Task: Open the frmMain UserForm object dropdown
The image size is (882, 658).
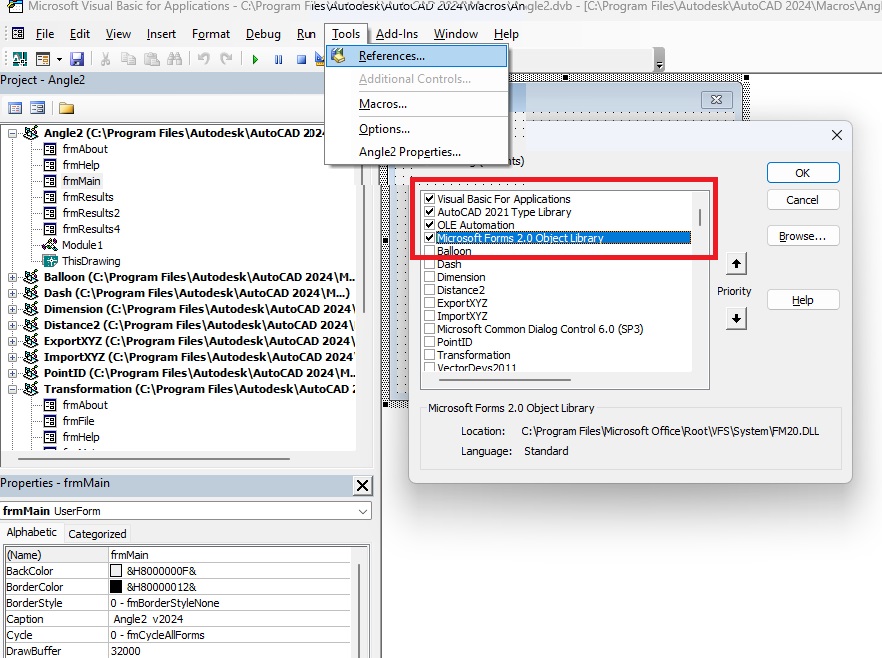Action: click(x=362, y=511)
